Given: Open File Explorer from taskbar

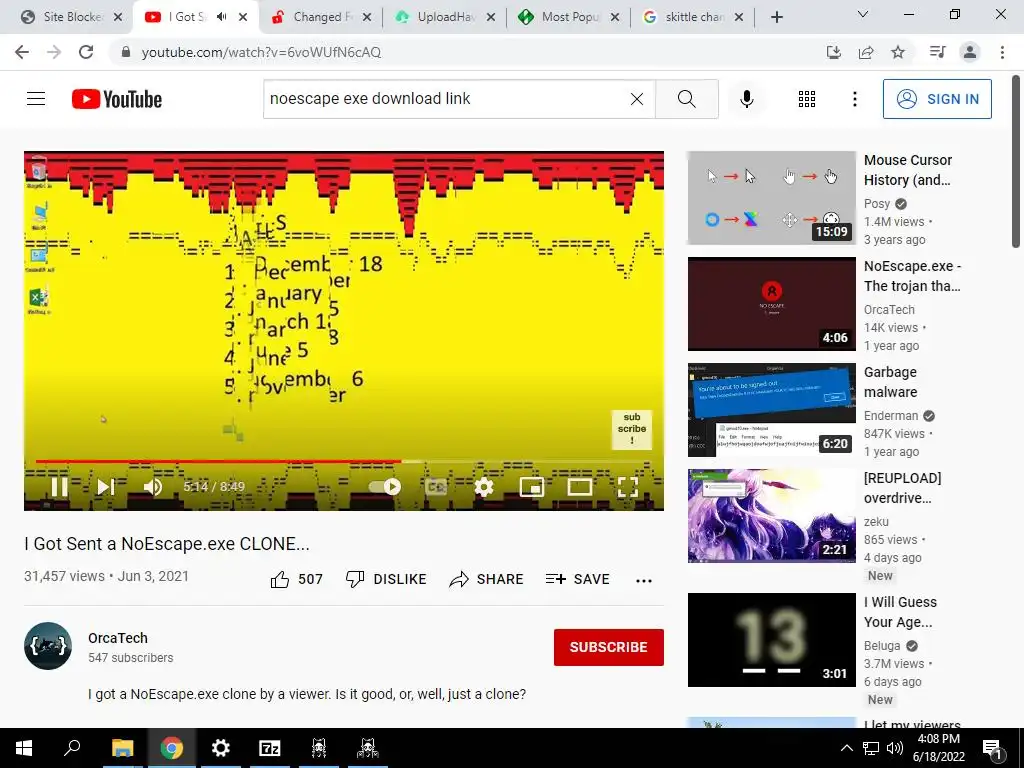Looking at the screenshot, I should 122,748.
